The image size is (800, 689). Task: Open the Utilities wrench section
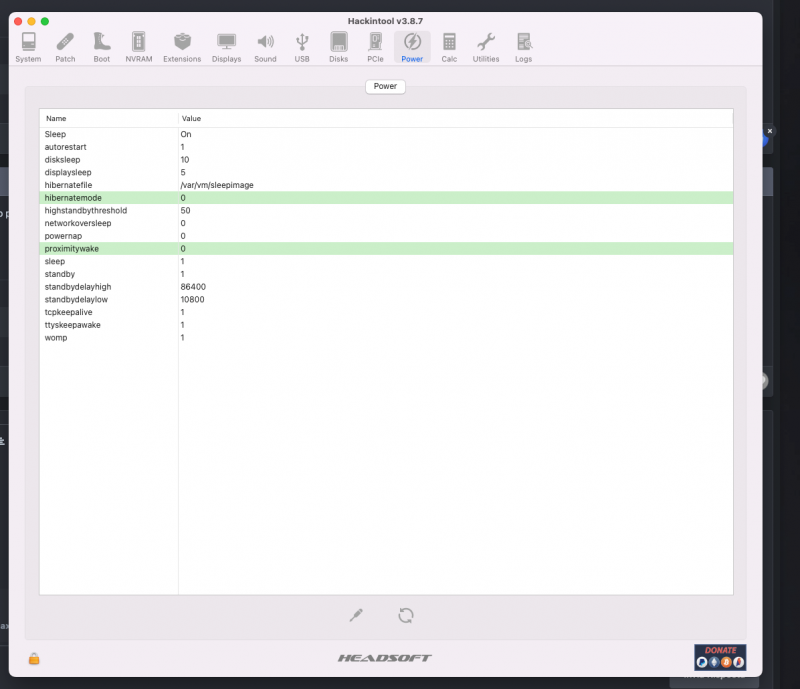tap(486, 47)
